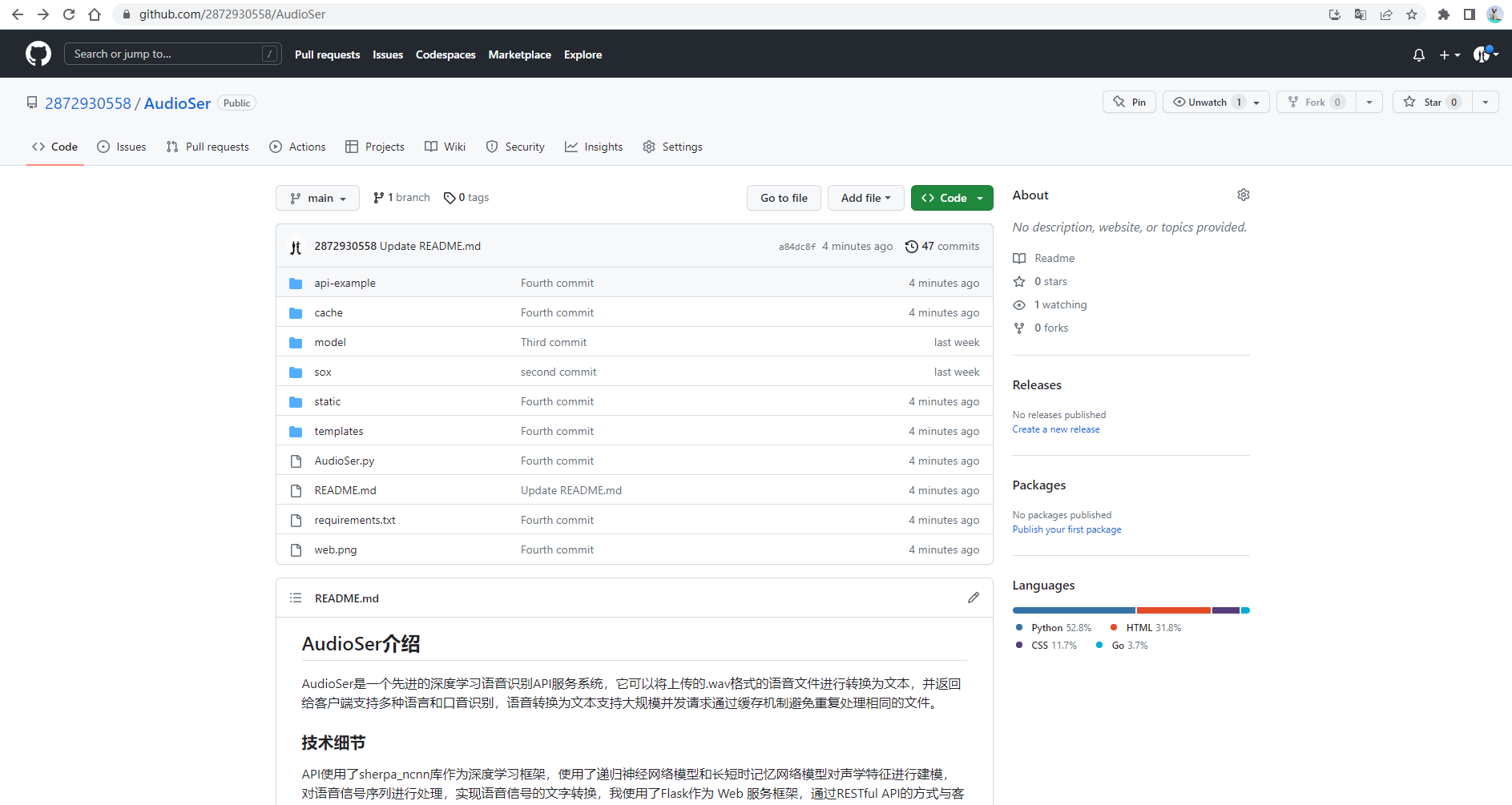Viewport: 1512px width, 805px height.
Task: Click the sox folder icon
Action: 296,372
